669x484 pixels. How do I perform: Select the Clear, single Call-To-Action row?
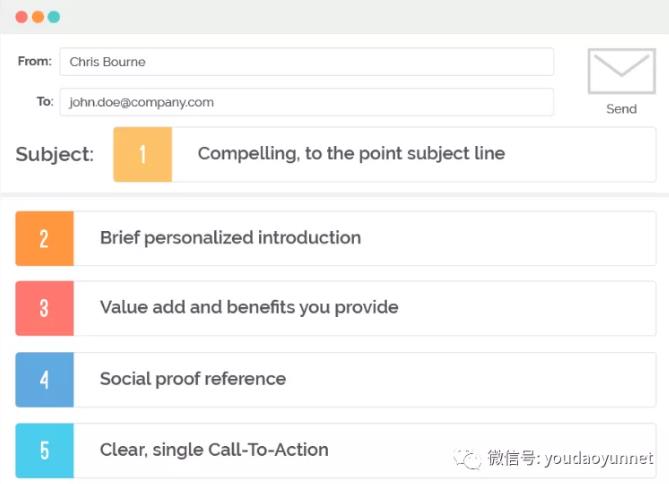364,450
